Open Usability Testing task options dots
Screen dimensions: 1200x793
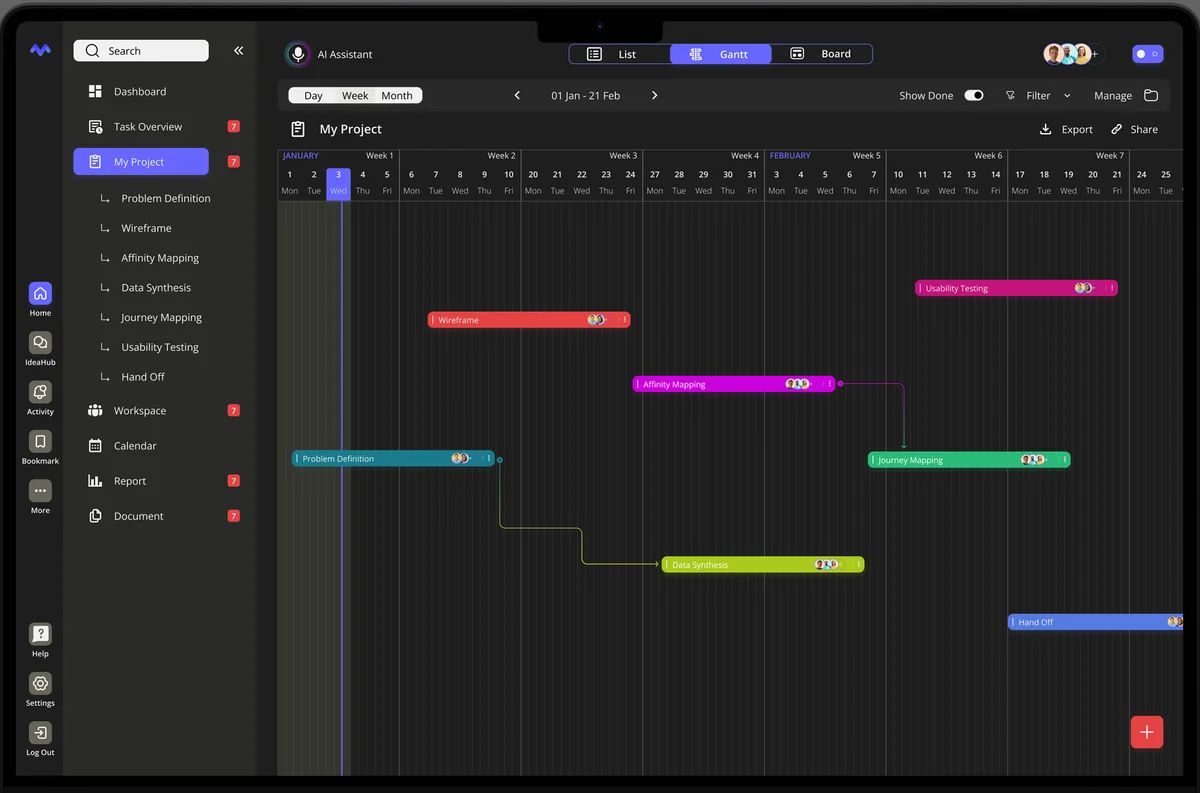coord(1112,288)
